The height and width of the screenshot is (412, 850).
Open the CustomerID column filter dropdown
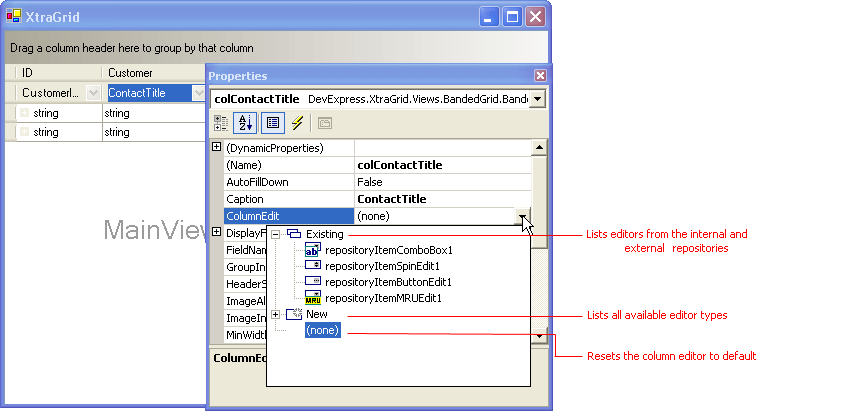pos(93,93)
